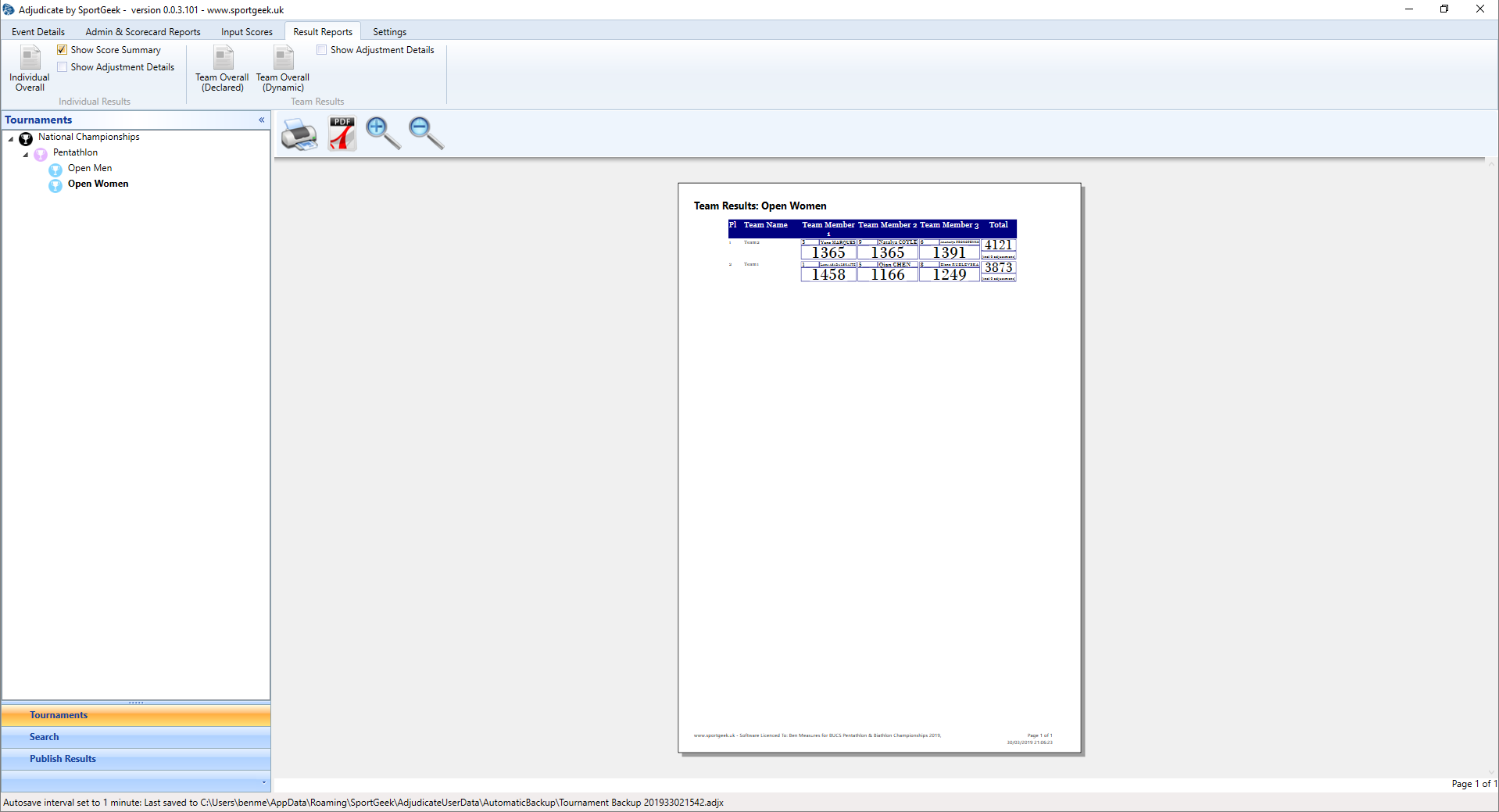Print the team results report
Viewport: 1499px width, 812px height.
(x=299, y=134)
